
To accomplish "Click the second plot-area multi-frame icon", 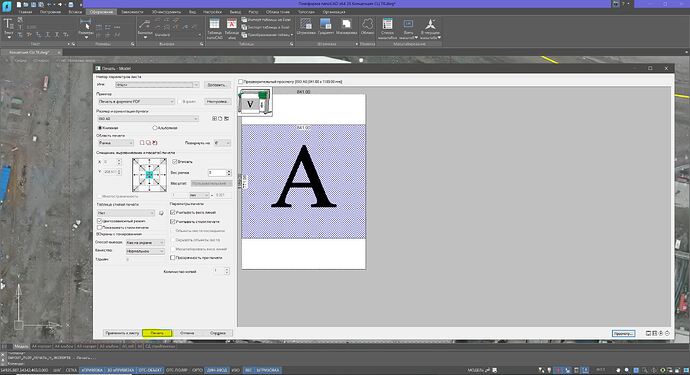I will (148, 143).
